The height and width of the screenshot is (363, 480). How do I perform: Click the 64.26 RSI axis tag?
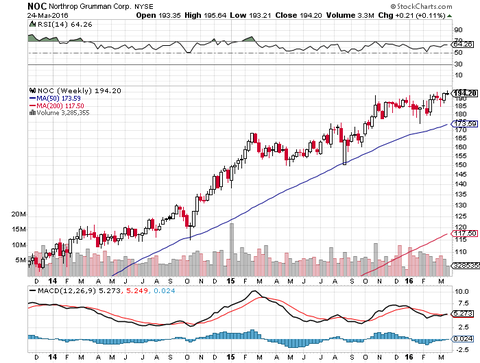463,44
